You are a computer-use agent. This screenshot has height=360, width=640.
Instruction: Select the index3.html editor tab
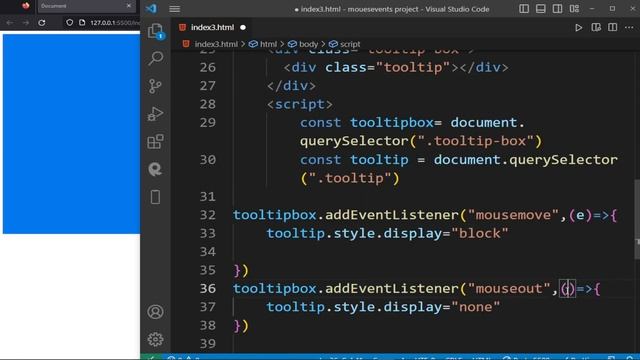(213, 27)
